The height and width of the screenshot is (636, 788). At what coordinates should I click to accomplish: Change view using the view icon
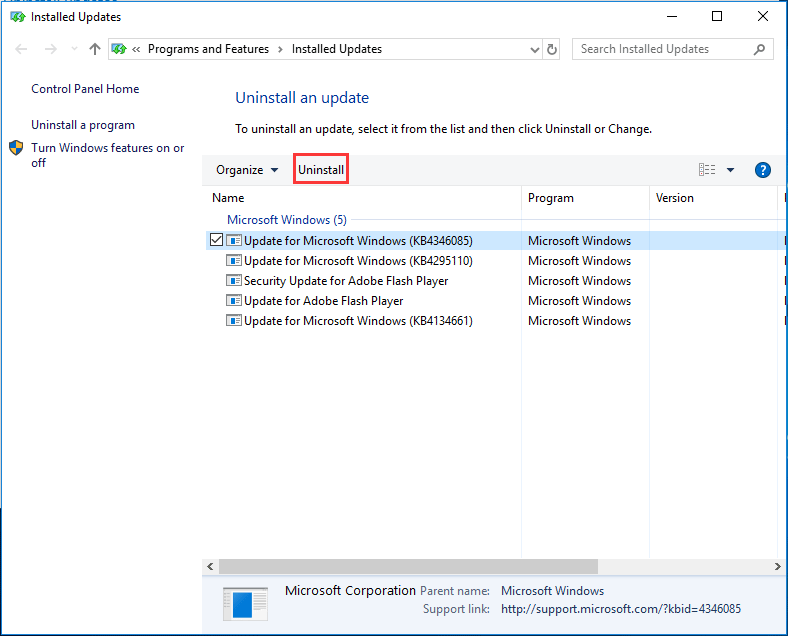[x=707, y=170]
